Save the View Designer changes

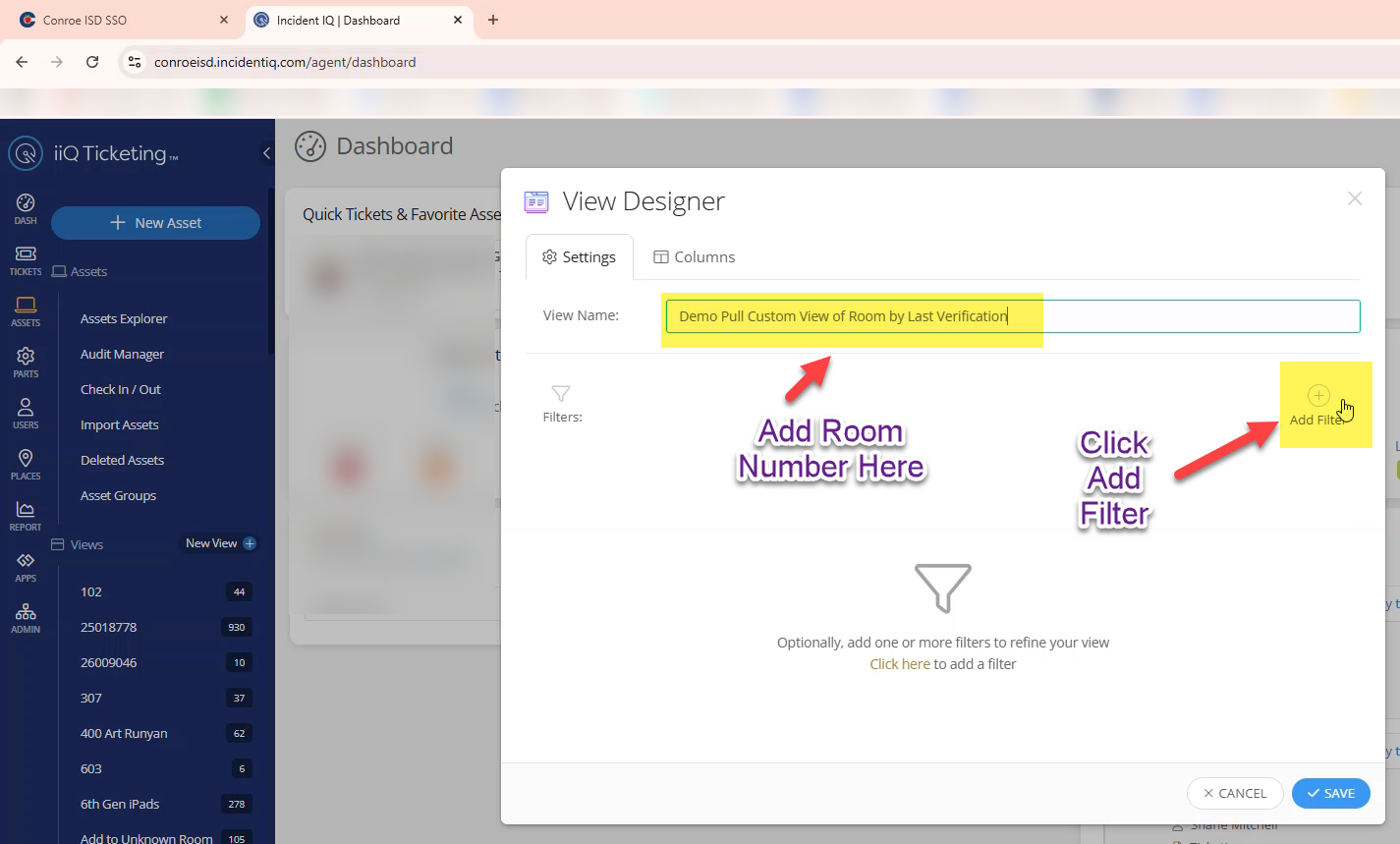click(1330, 793)
